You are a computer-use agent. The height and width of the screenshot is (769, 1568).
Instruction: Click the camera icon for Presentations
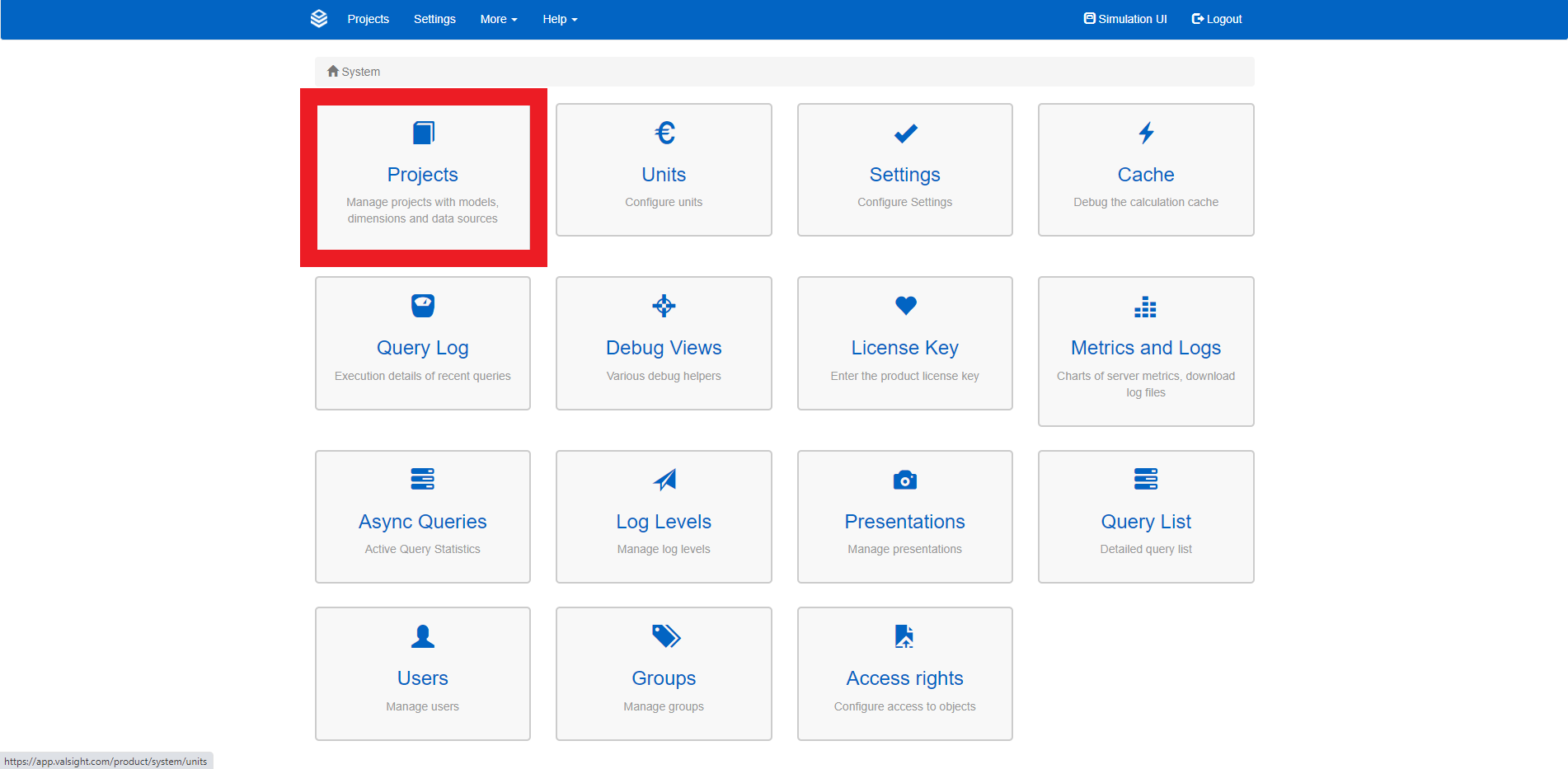905,480
